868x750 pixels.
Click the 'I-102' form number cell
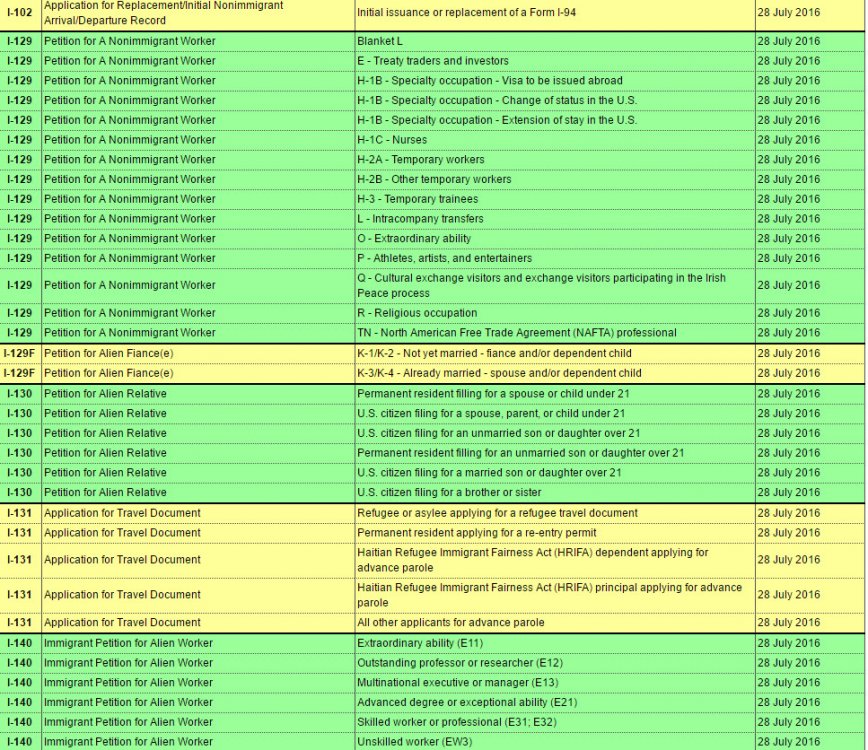pos(20,13)
